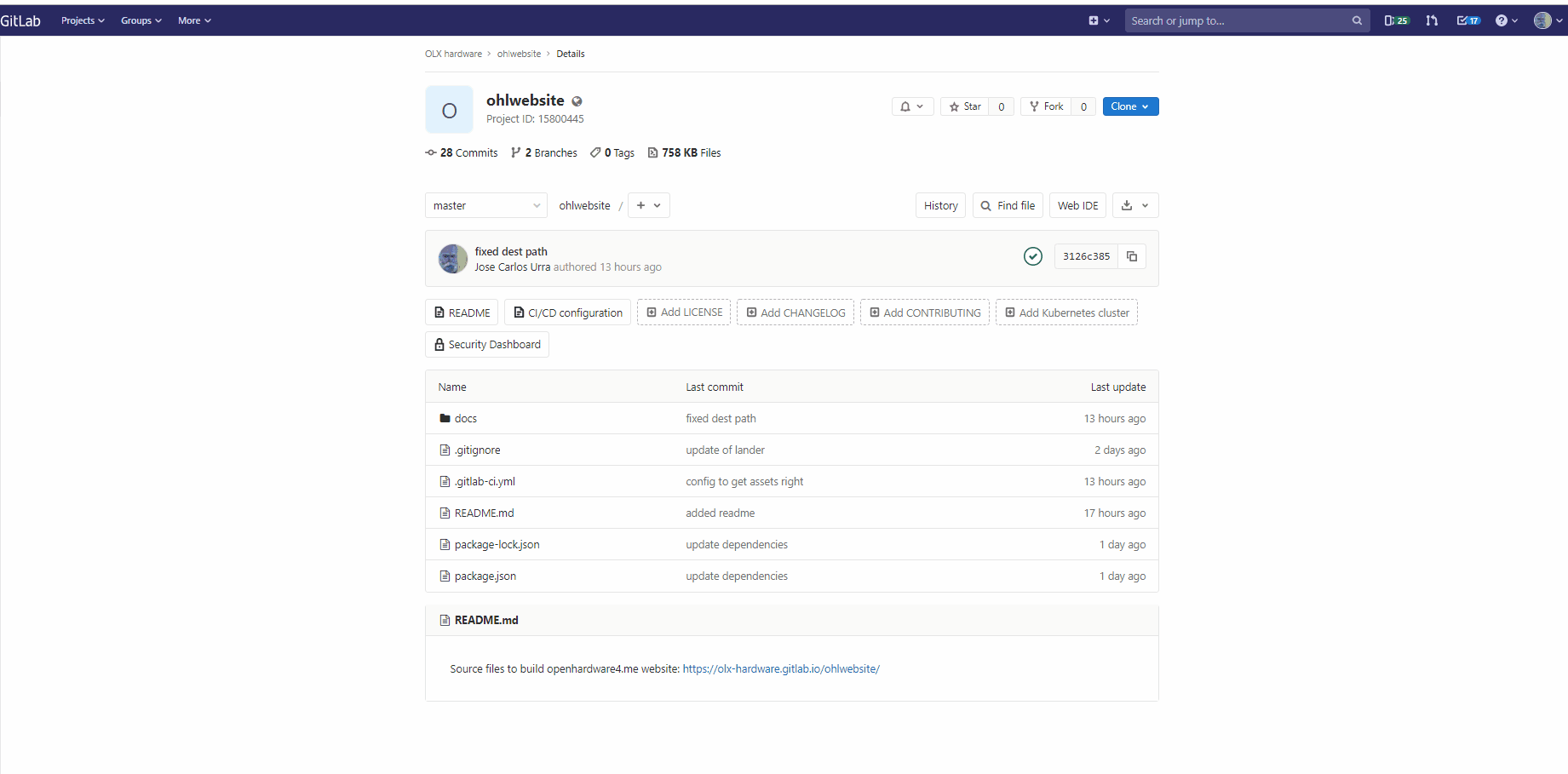
Task: Open the user avatar menu
Action: click(1548, 20)
